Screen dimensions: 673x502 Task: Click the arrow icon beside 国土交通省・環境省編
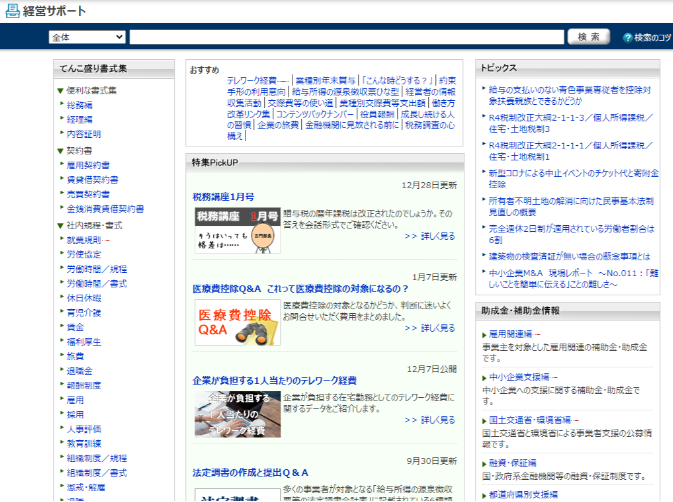coord(575,419)
